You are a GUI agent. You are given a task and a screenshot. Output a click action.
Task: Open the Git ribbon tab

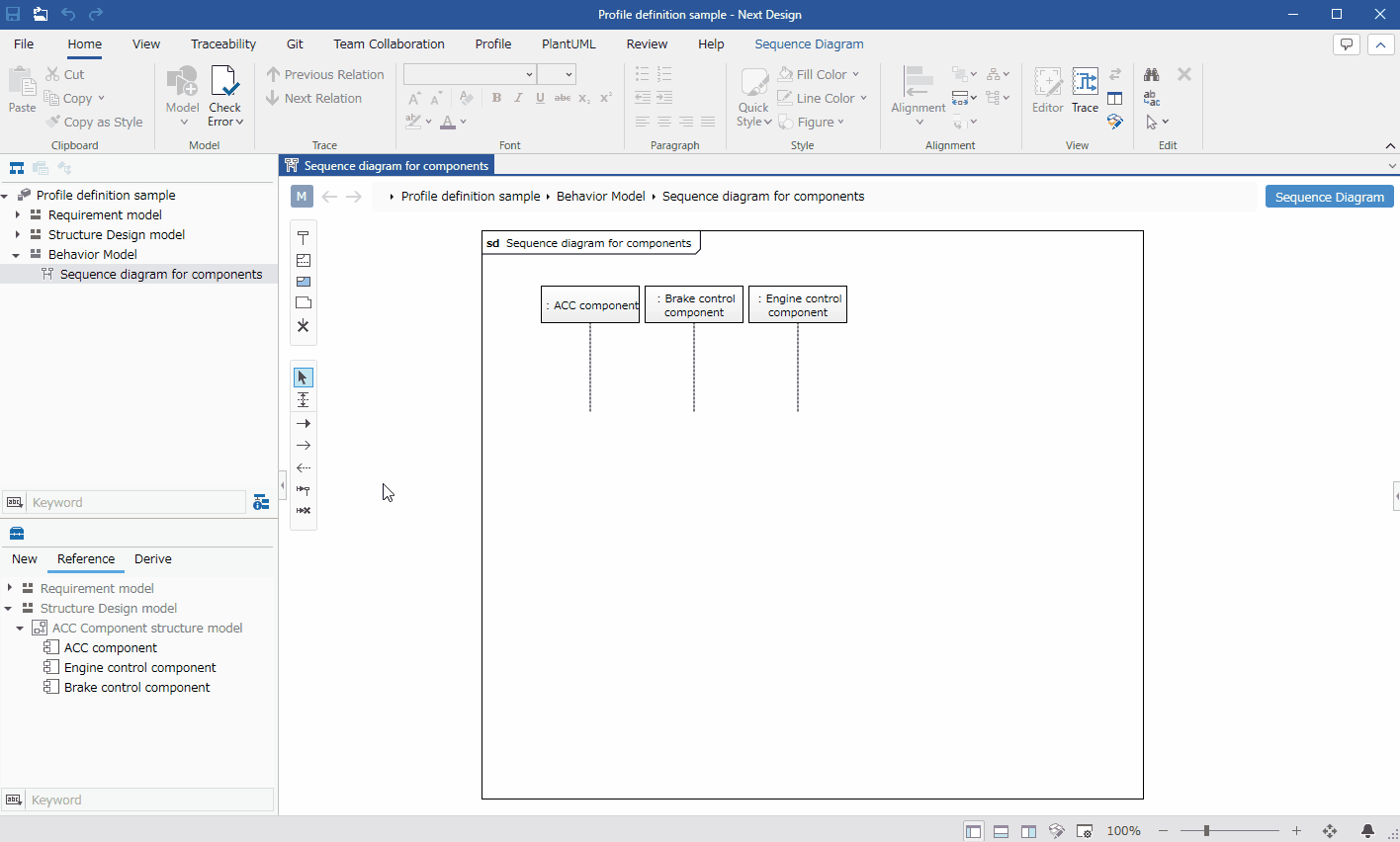[295, 44]
